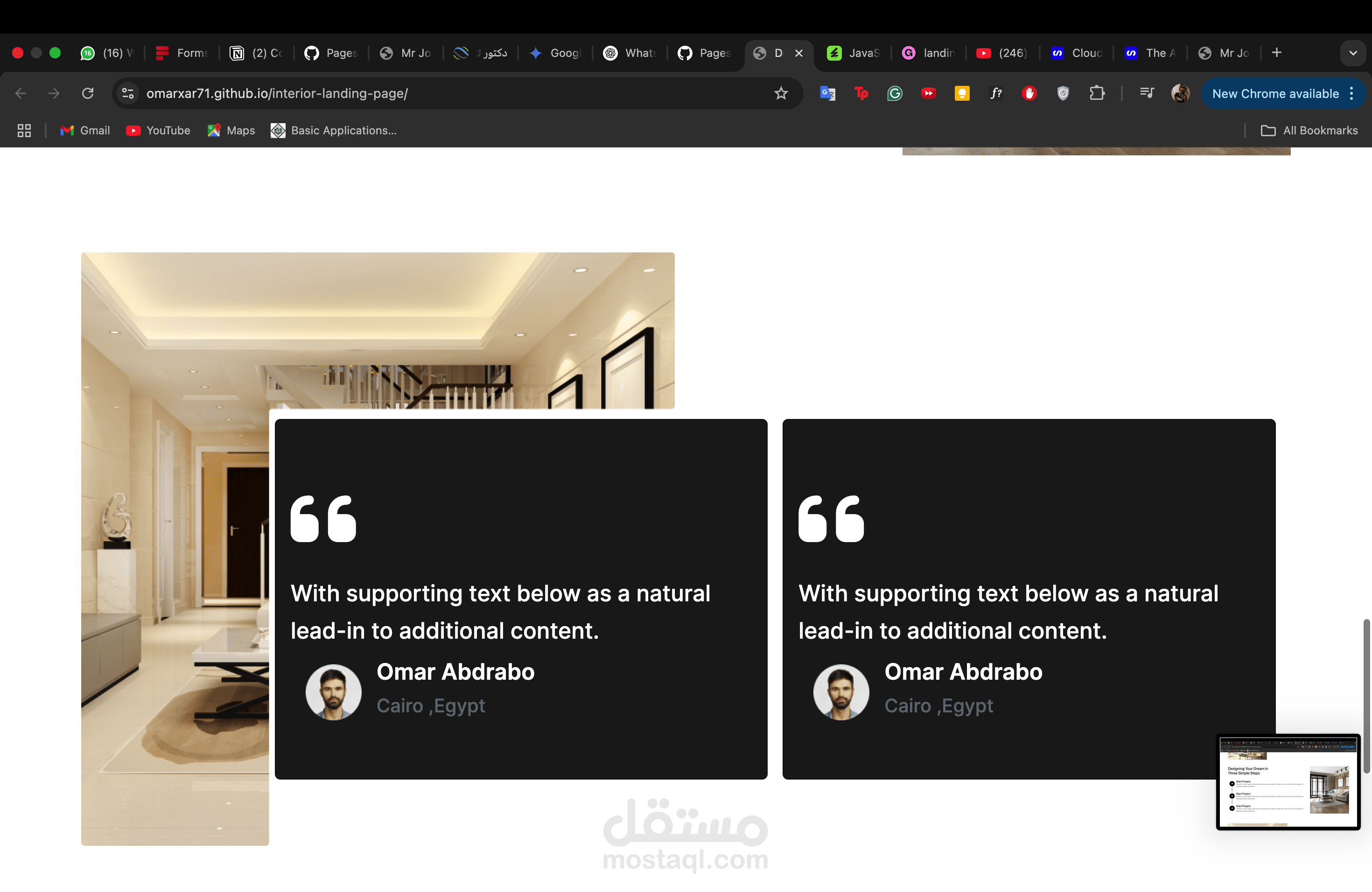This screenshot has width=1372, height=892.
Task: Click the site information icon
Action: (x=128, y=93)
